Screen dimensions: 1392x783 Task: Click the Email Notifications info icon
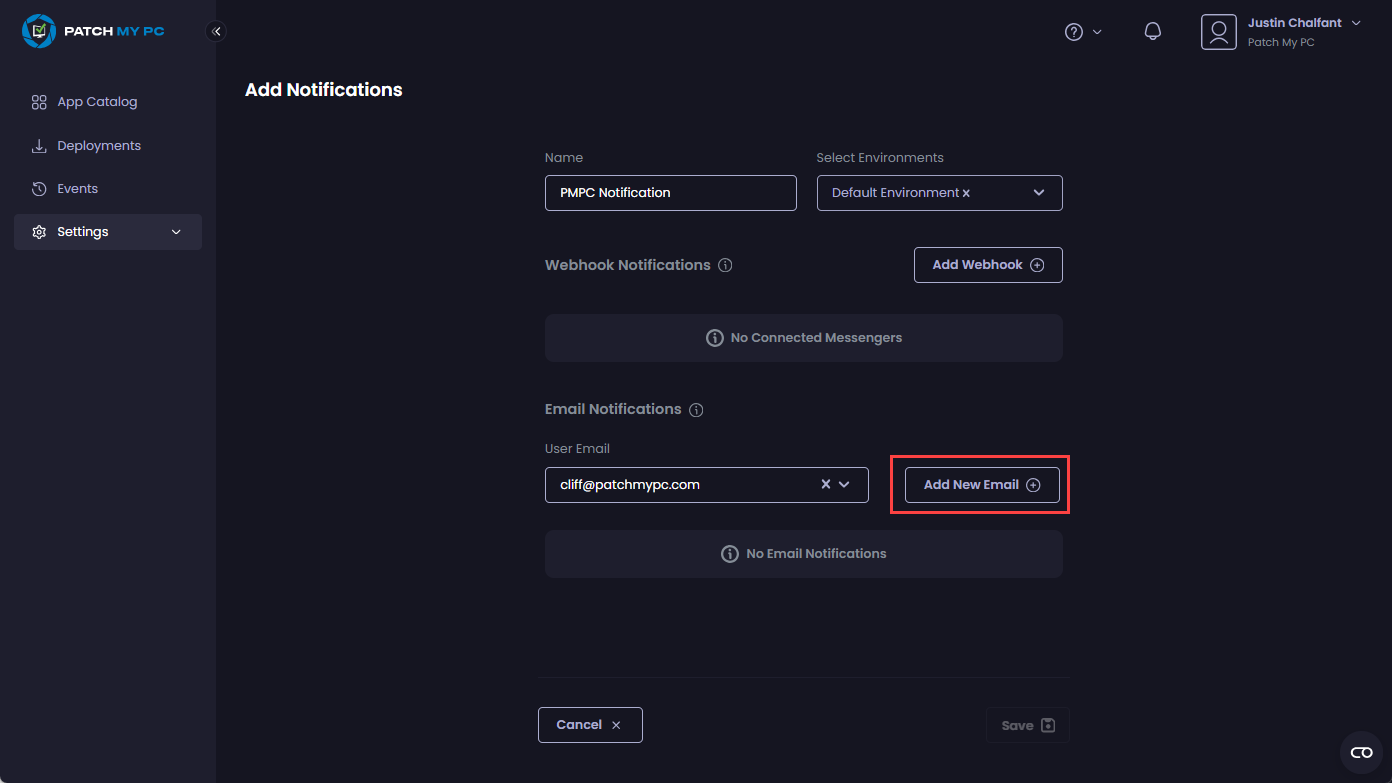pos(696,410)
